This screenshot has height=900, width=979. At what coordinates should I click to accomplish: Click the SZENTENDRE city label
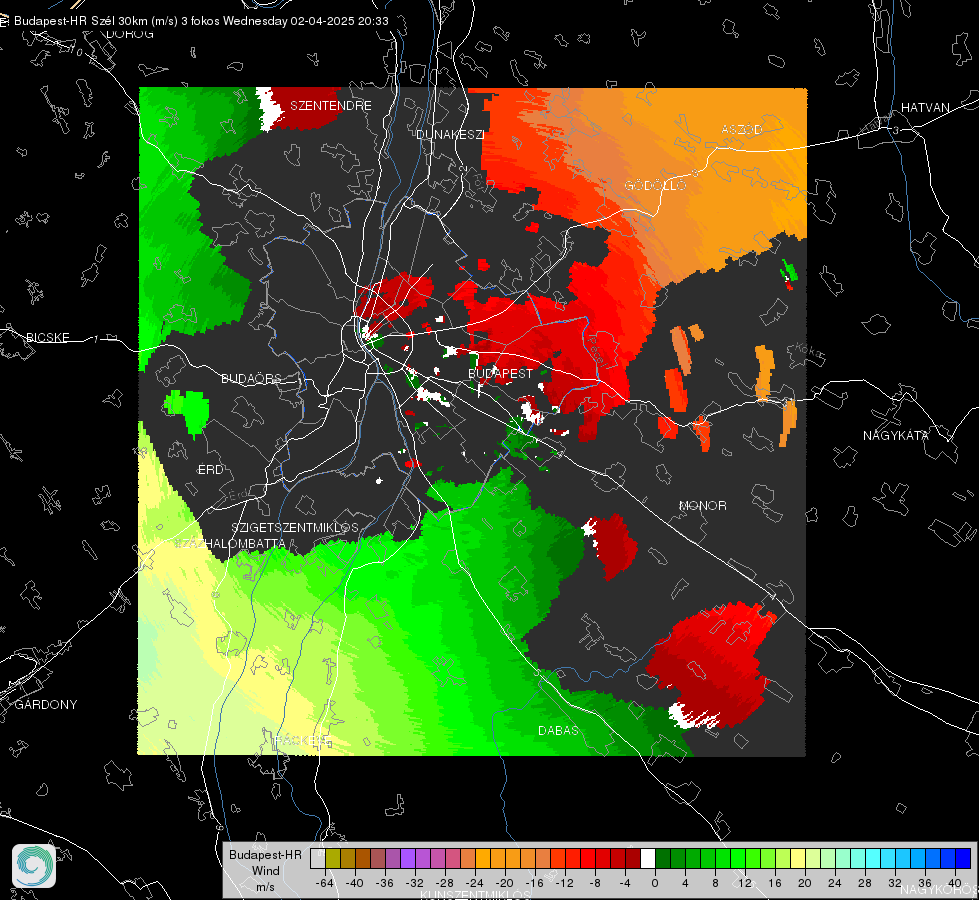[x=331, y=106]
